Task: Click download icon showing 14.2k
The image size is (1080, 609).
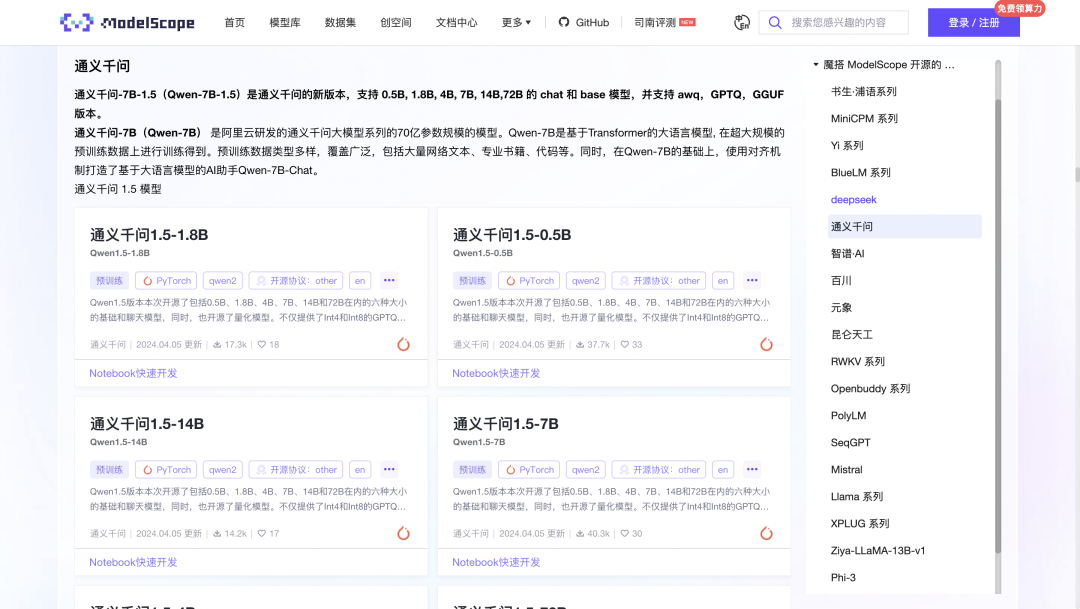Action: [217, 533]
